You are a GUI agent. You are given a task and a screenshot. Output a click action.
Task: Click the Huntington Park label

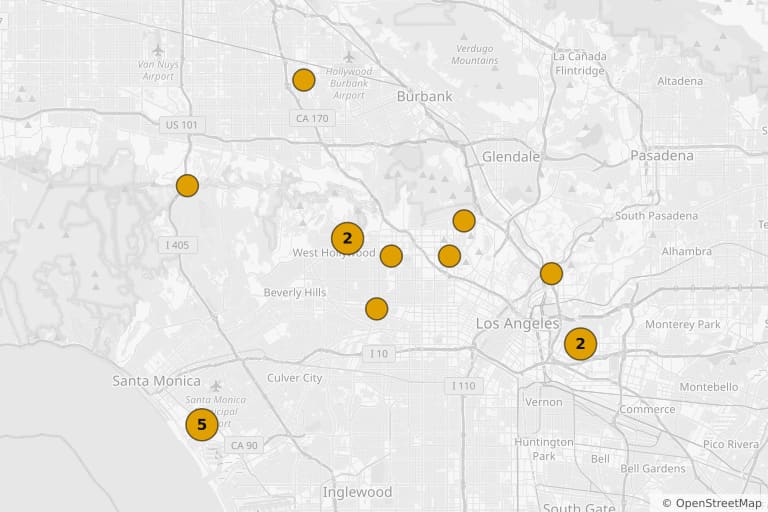(x=544, y=449)
